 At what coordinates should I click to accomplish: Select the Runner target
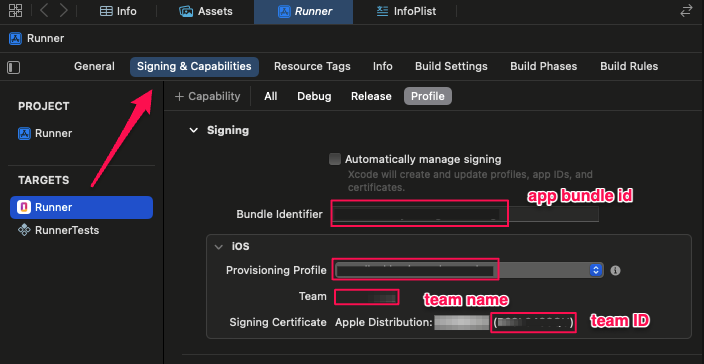click(x=81, y=207)
